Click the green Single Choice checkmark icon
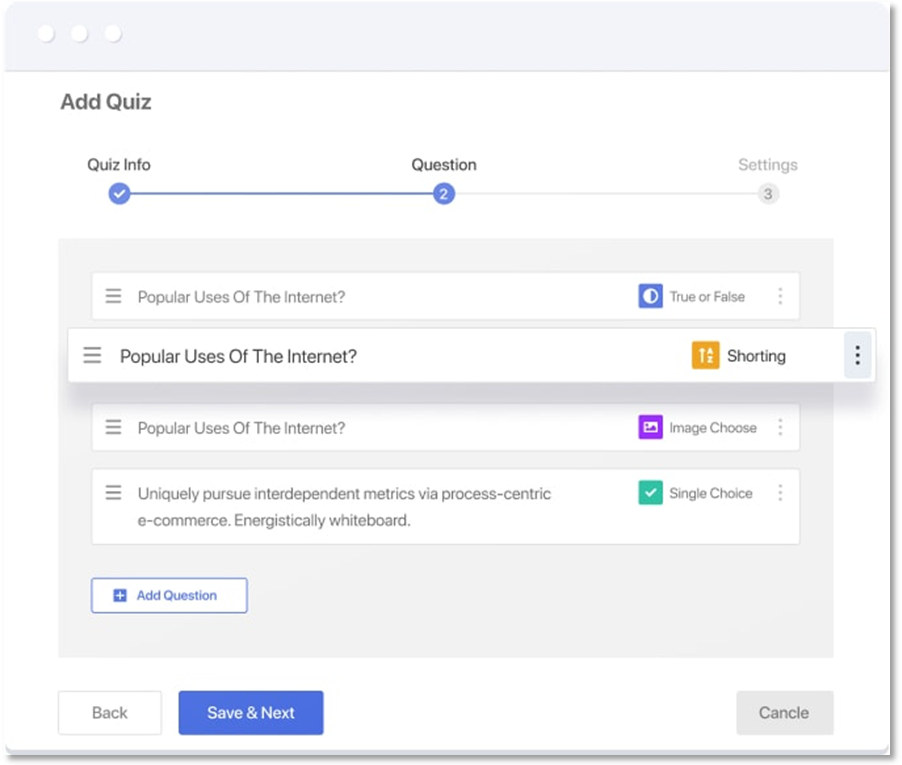Image resolution: width=902 pixels, height=765 pixels. tap(650, 492)
